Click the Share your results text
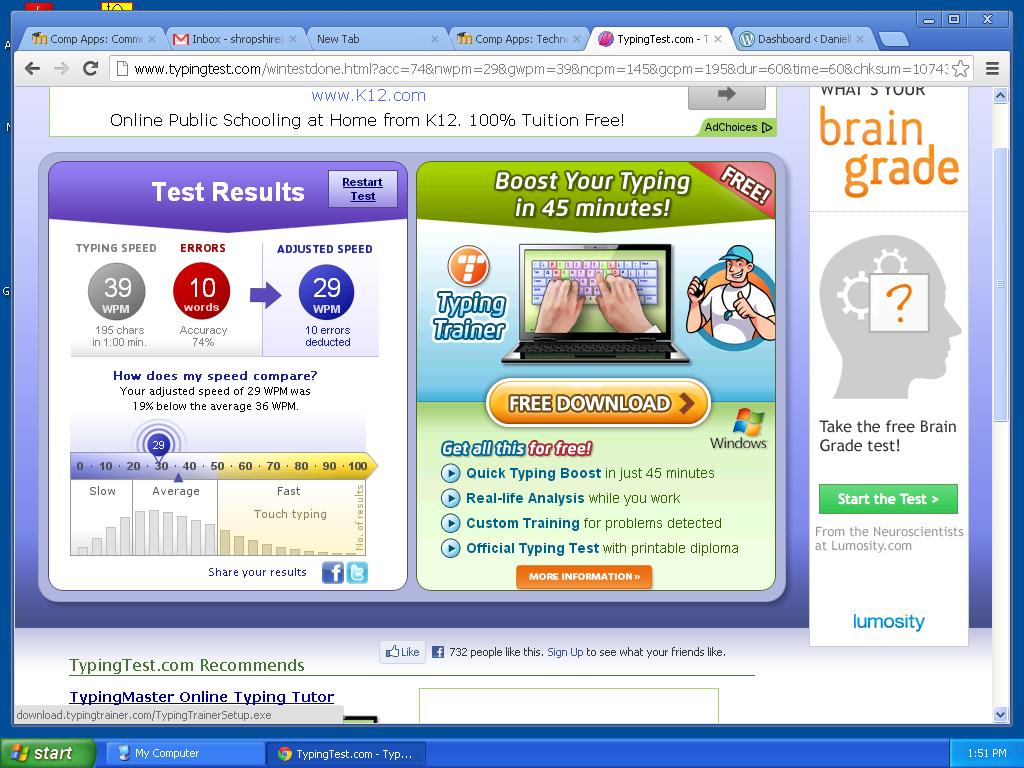Image resolution: width=1024 pixels, height=768 pixels. point(257,572)
